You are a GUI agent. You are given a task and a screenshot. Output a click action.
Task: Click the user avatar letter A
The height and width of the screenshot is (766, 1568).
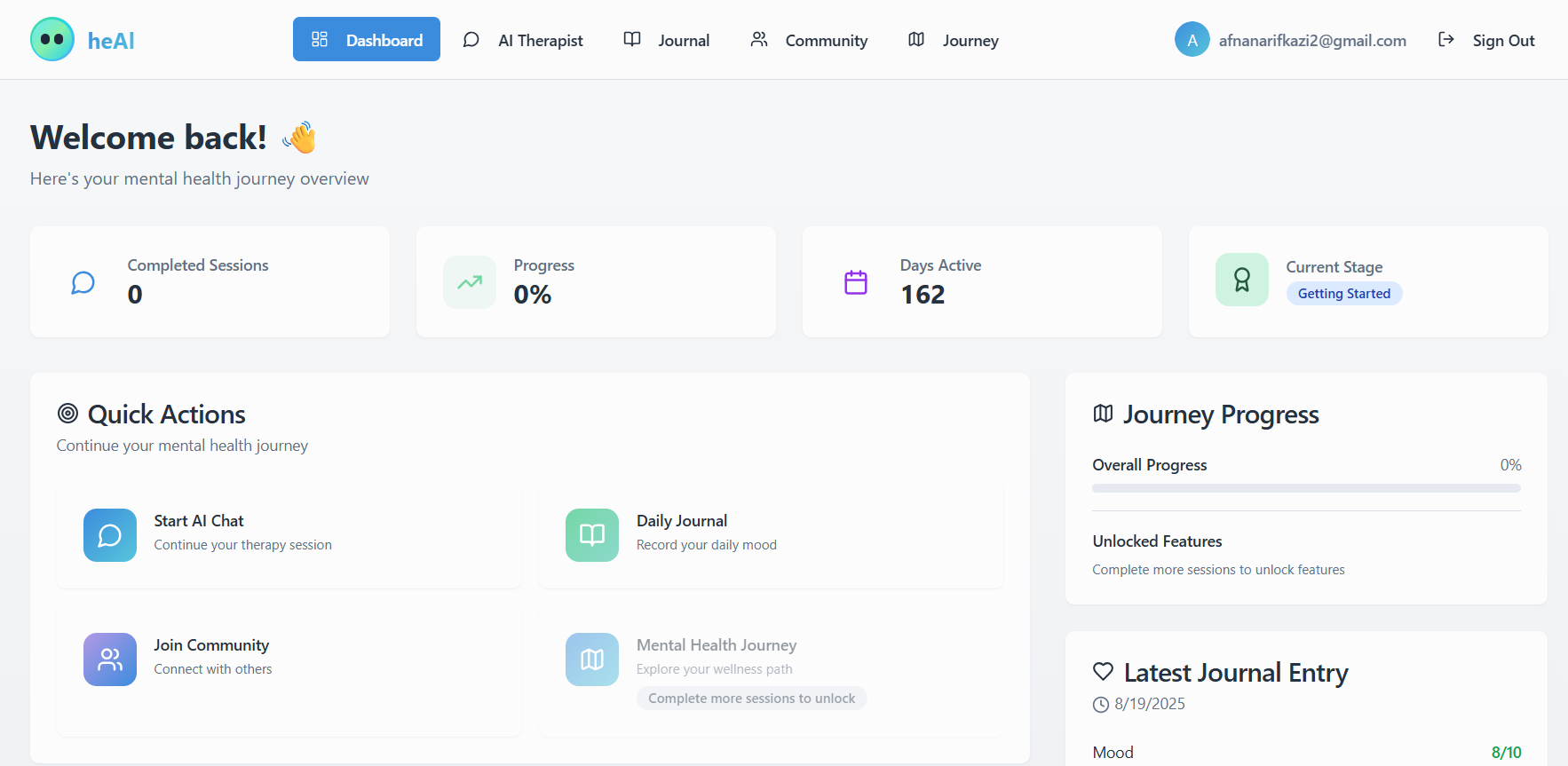[1192, 39]
